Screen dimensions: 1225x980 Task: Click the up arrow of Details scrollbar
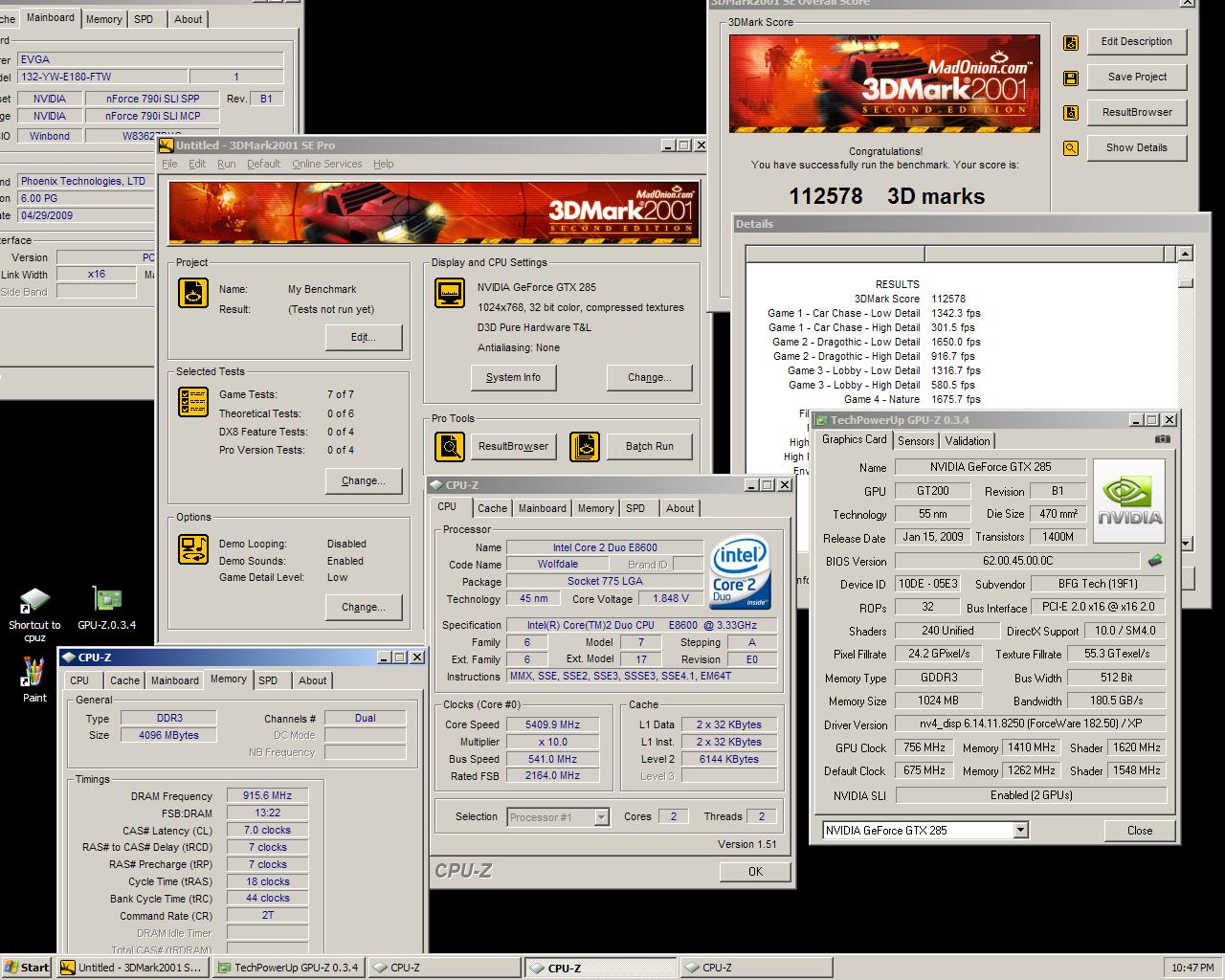tap(1185, 254)
